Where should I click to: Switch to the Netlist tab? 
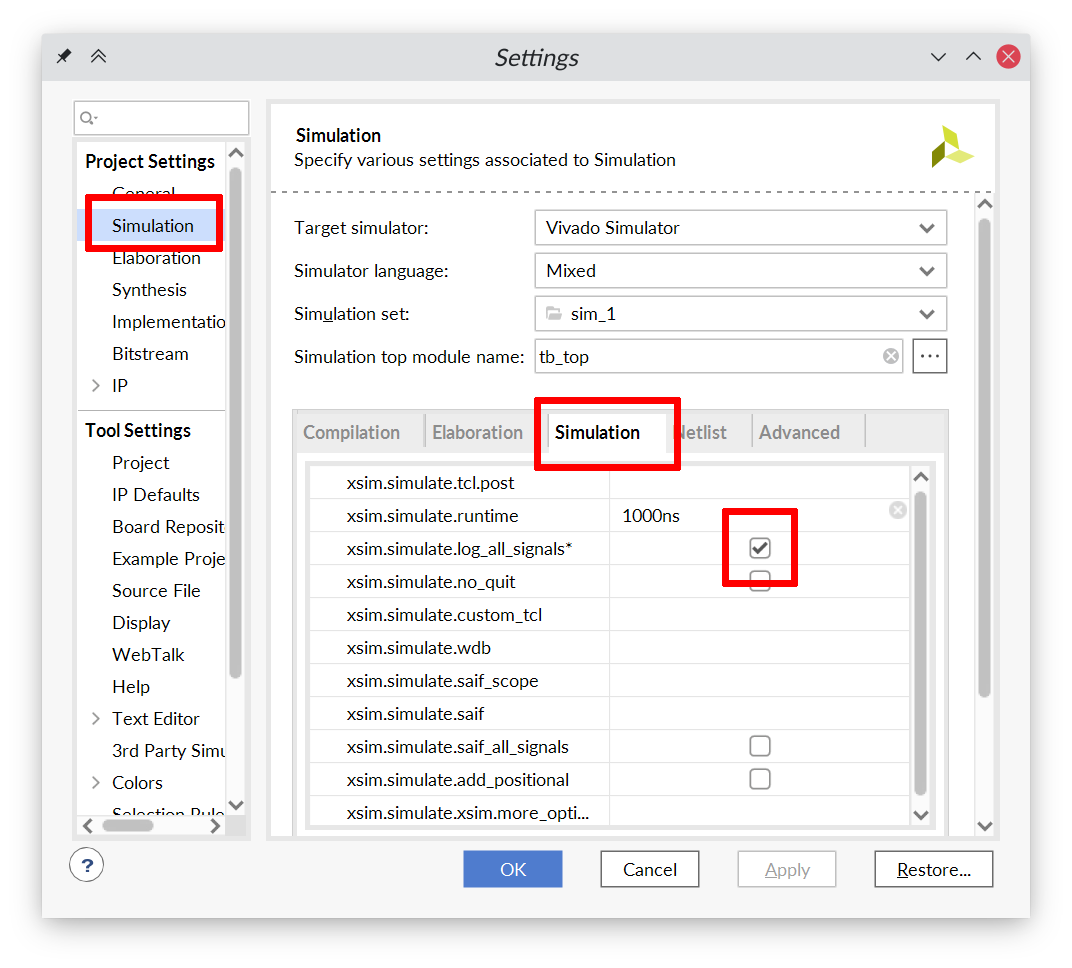[703, 433]
